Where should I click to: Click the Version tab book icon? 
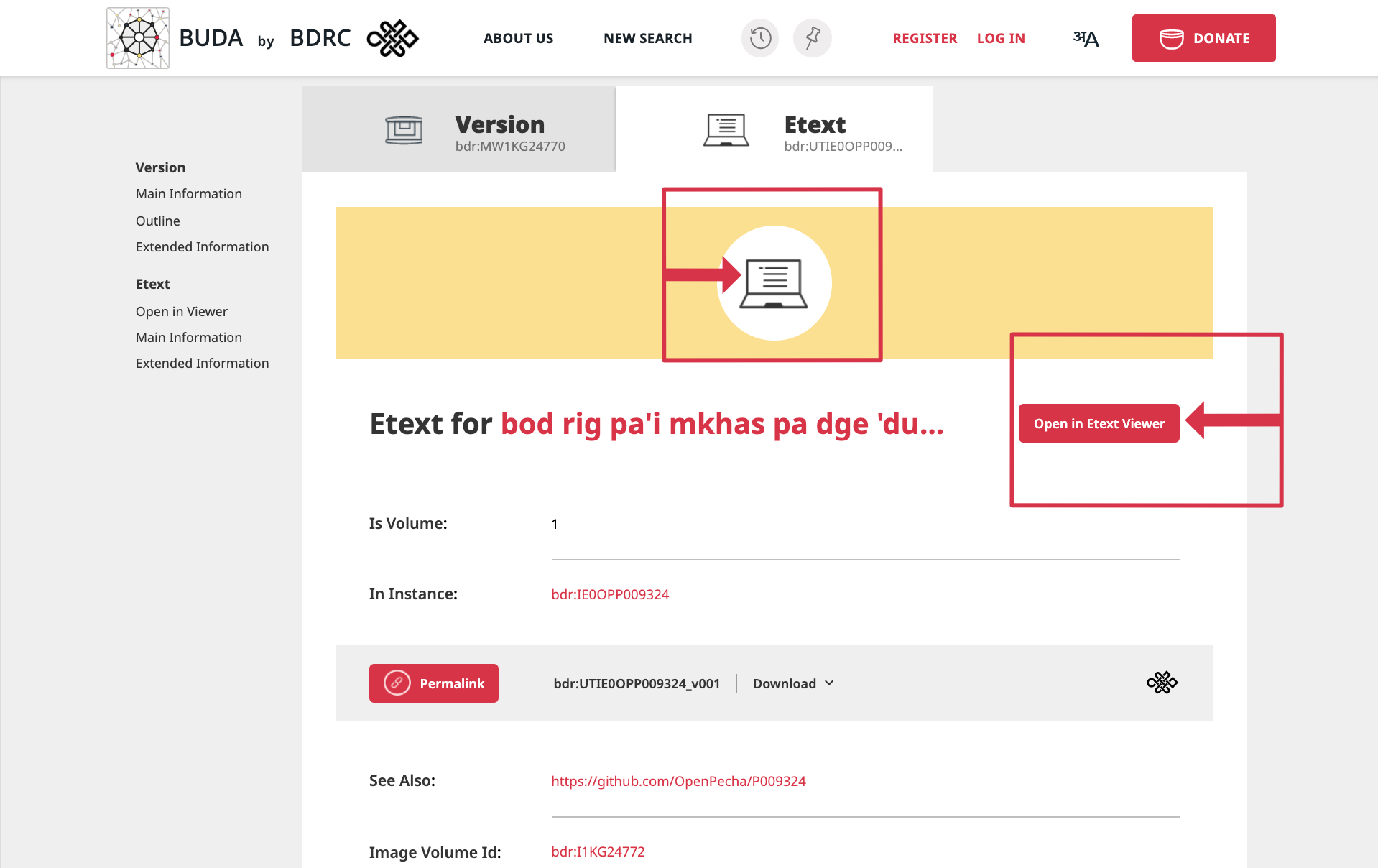tap(404, 130)
